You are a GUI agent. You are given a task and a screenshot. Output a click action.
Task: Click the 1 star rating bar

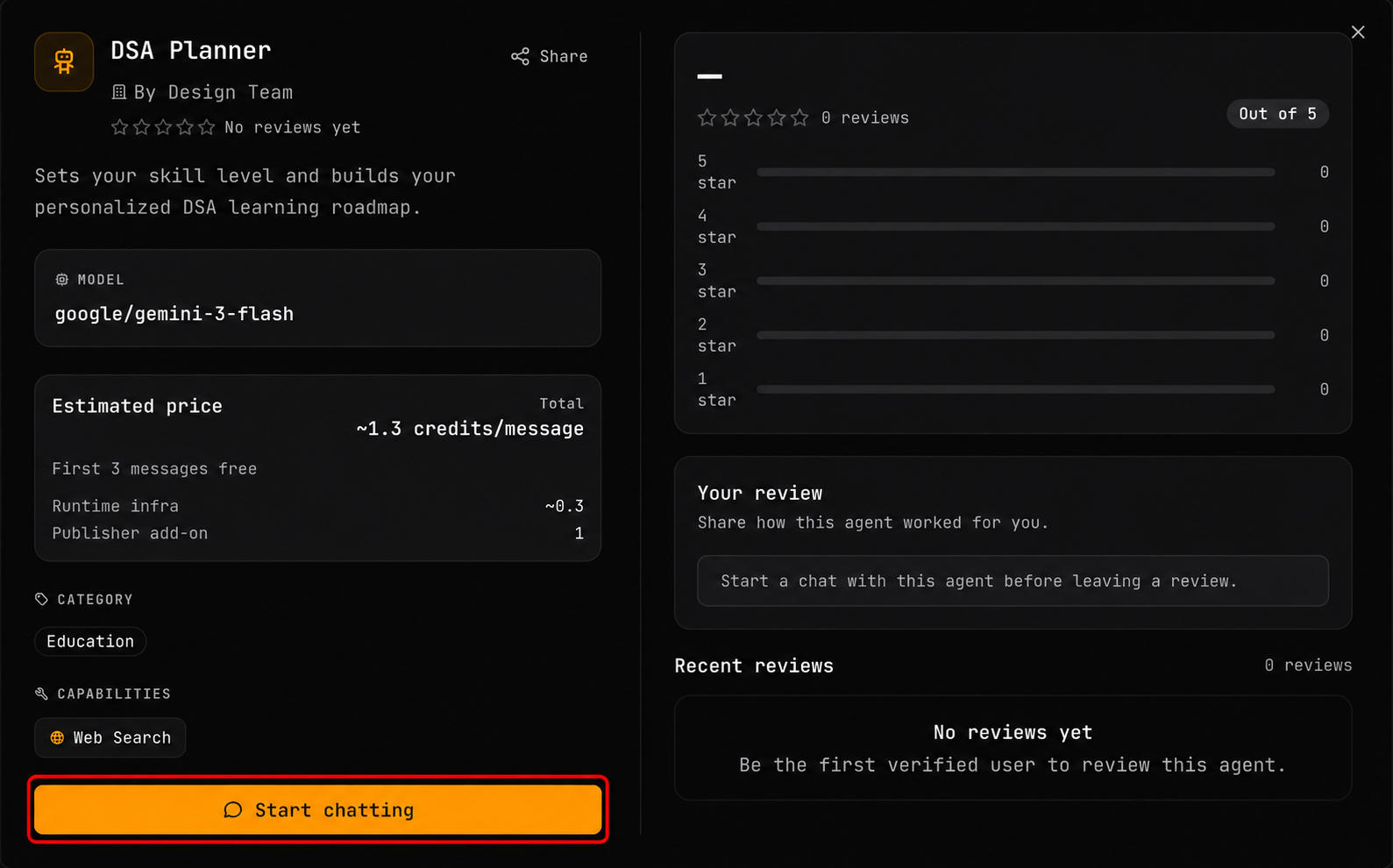[1015, 389]
